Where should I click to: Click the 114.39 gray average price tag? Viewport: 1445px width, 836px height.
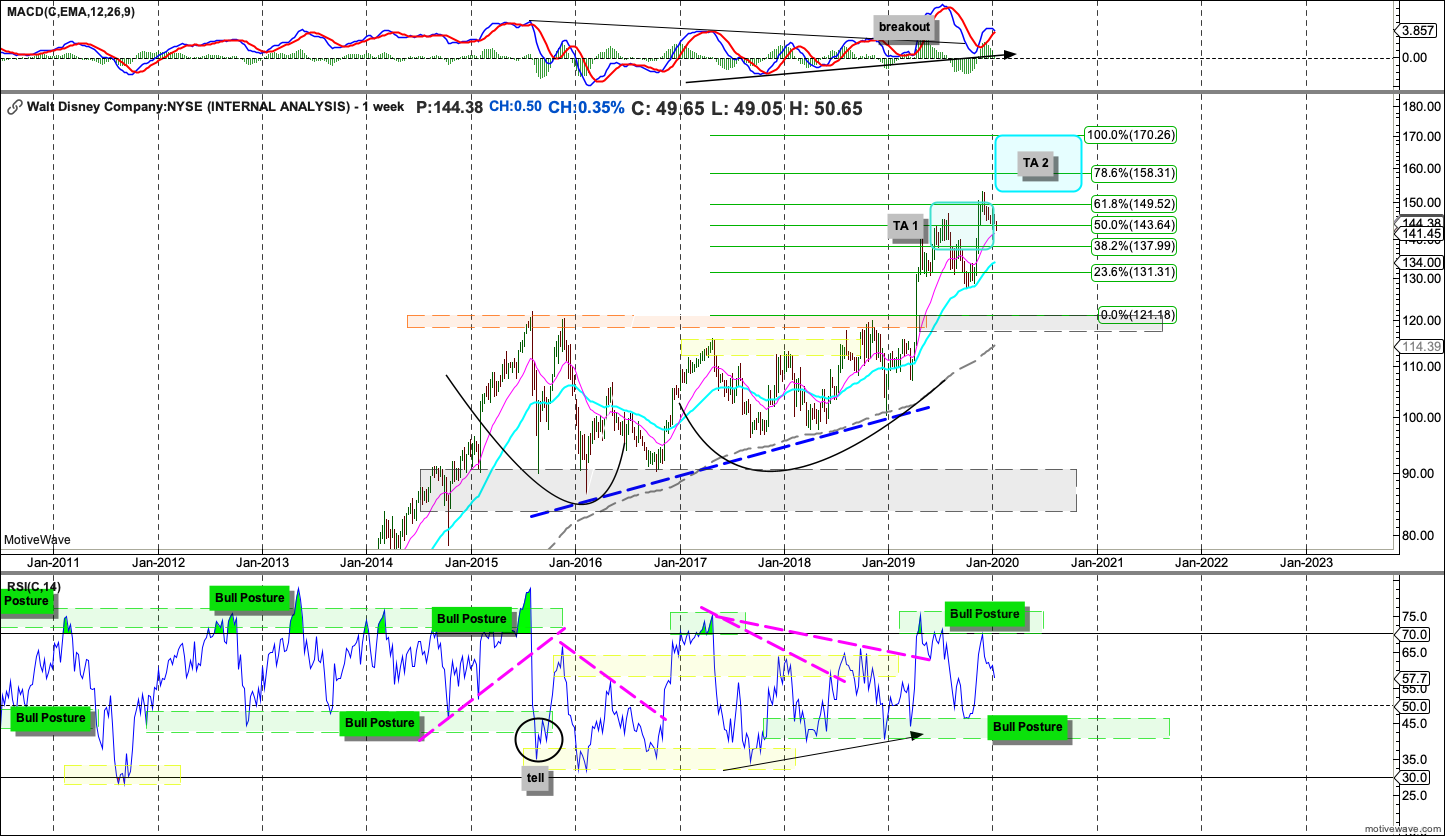(1419, 346)
